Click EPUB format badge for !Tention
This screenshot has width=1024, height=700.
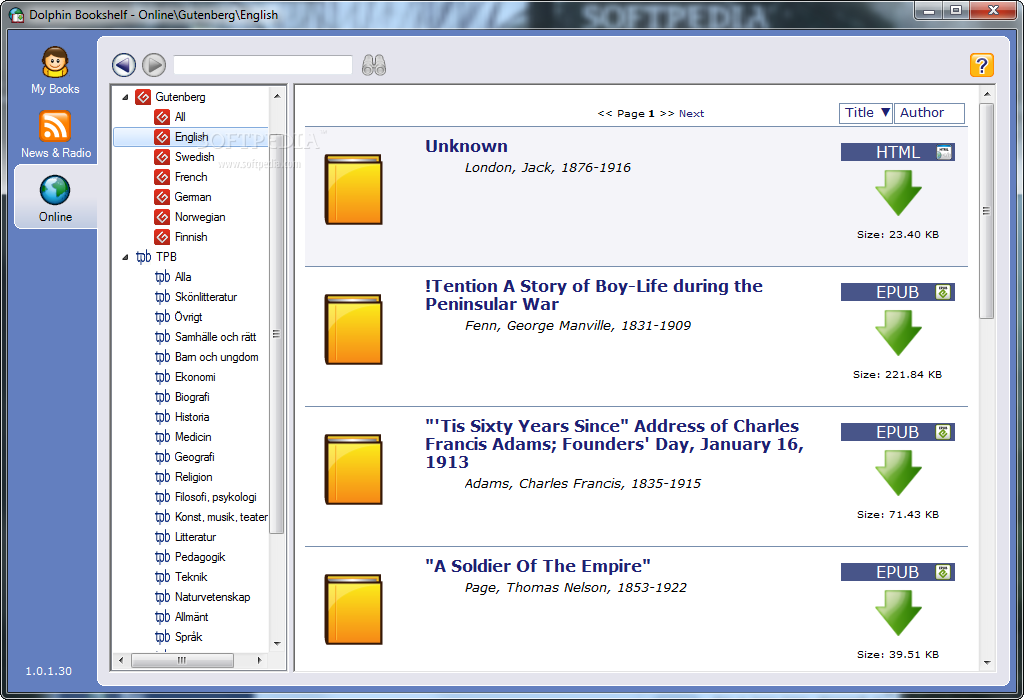point(897,292)
